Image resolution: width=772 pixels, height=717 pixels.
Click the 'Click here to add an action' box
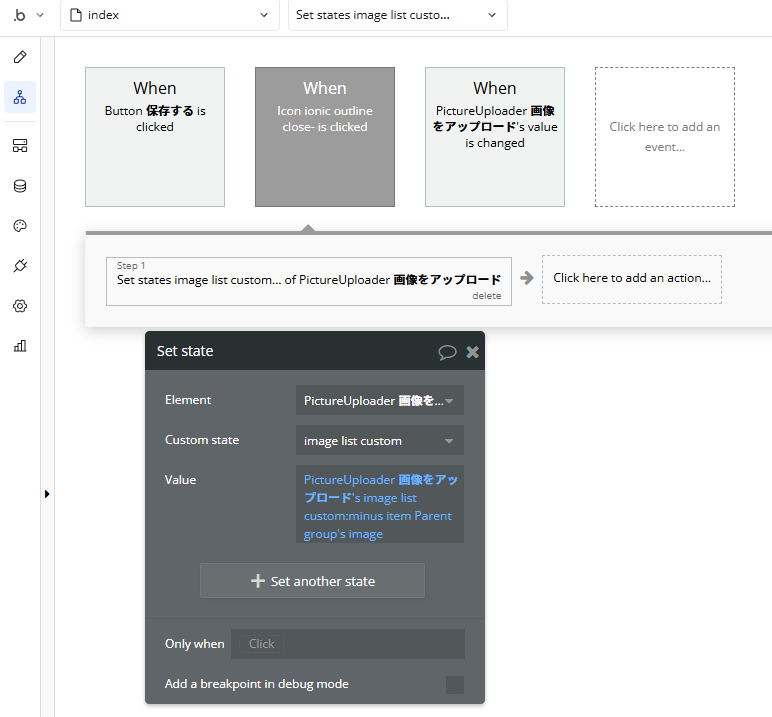coord(631,279)
